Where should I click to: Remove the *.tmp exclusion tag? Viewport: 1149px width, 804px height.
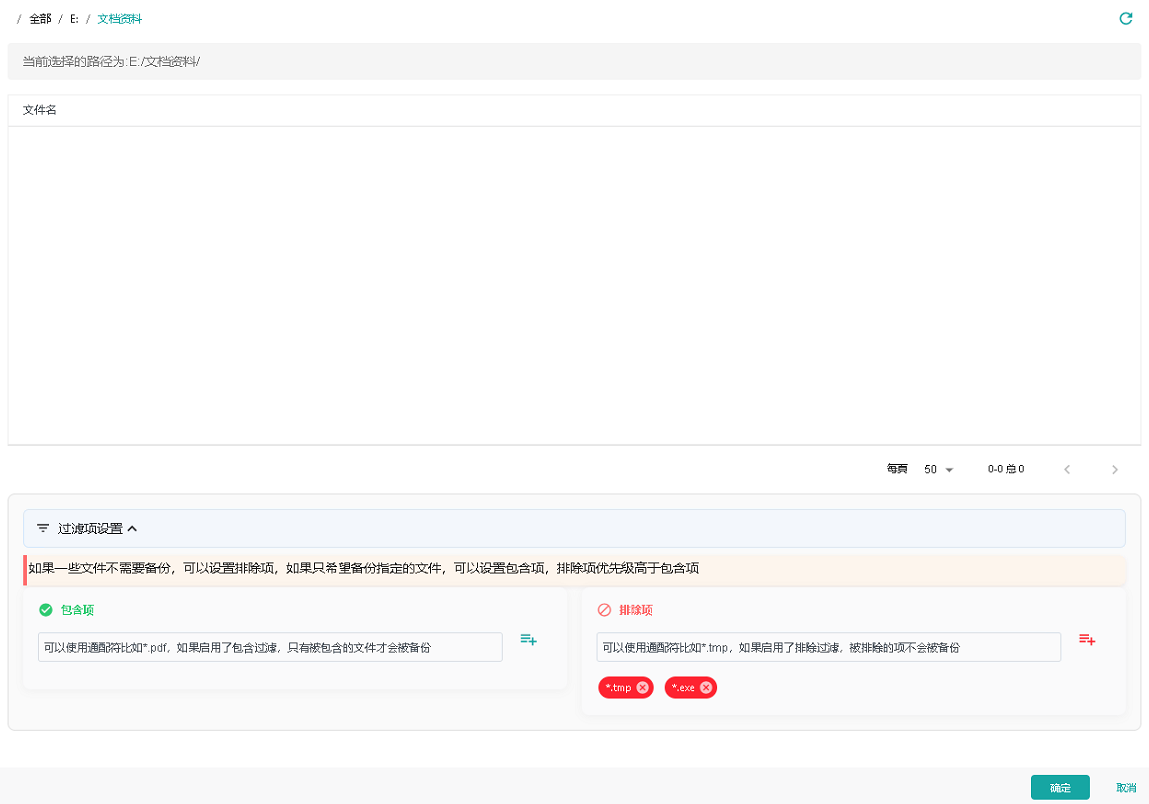pyautogui.click(x=642, y=688)
